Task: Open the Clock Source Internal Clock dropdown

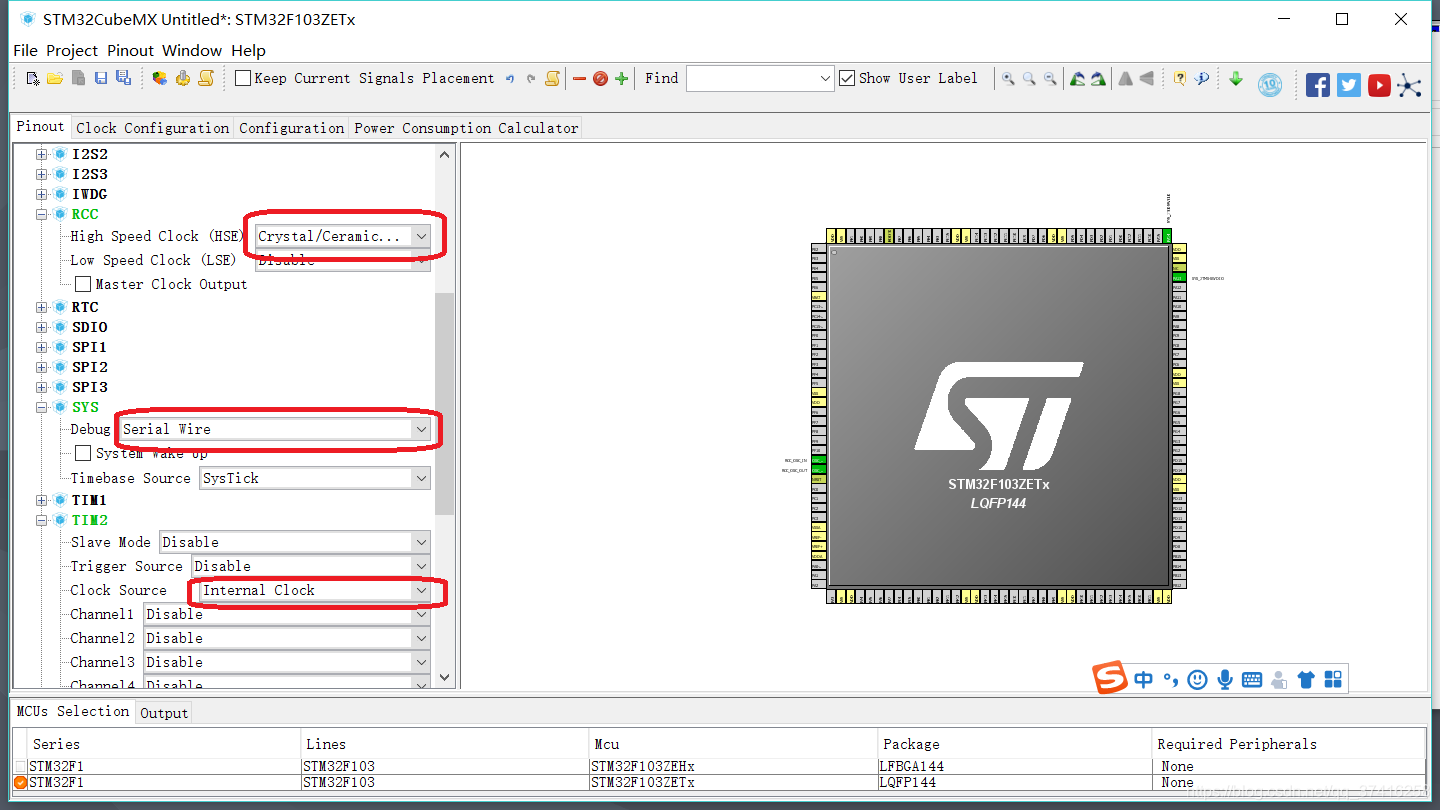Action: point(315,590)
